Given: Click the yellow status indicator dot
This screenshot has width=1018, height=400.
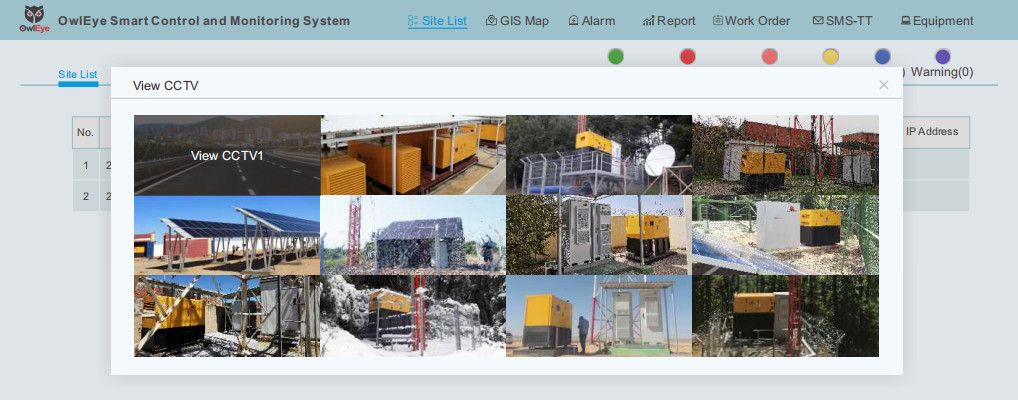Looking at the screenshot, I should (830, 56).
